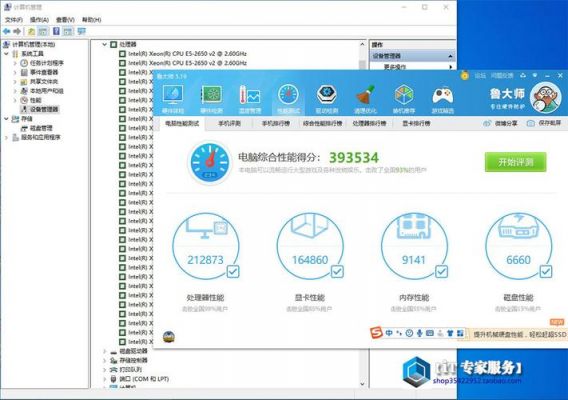Click Forward arrow in Computer Management toolbar
This screenshot has height=400, width=568.
17,32
